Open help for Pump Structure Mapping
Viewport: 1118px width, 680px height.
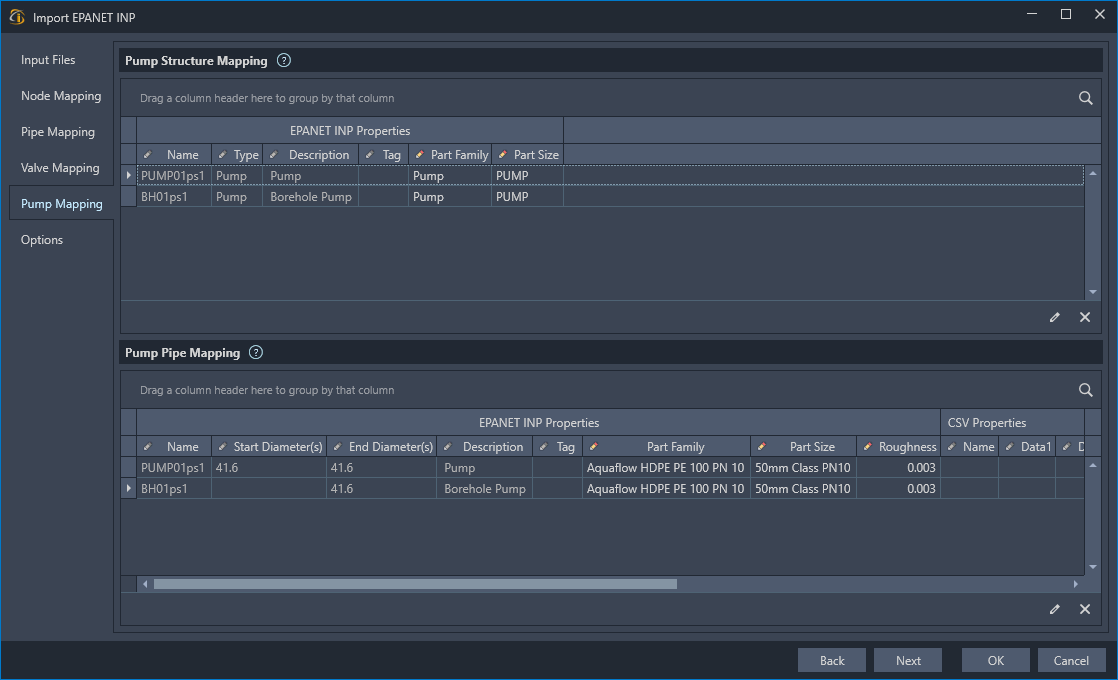tap(284, 61)
